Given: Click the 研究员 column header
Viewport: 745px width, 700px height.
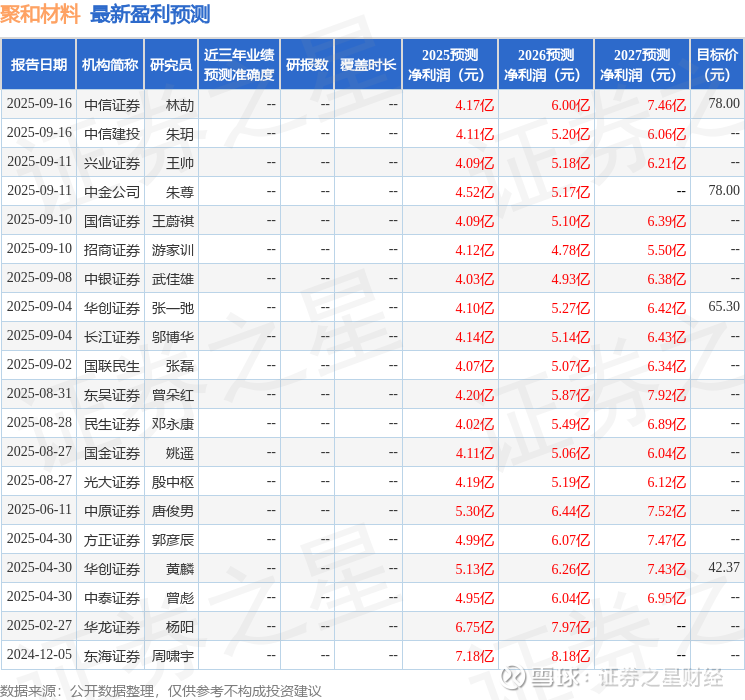Looking at the screenshot, I should pyautogui.click(x=171, y=65).
